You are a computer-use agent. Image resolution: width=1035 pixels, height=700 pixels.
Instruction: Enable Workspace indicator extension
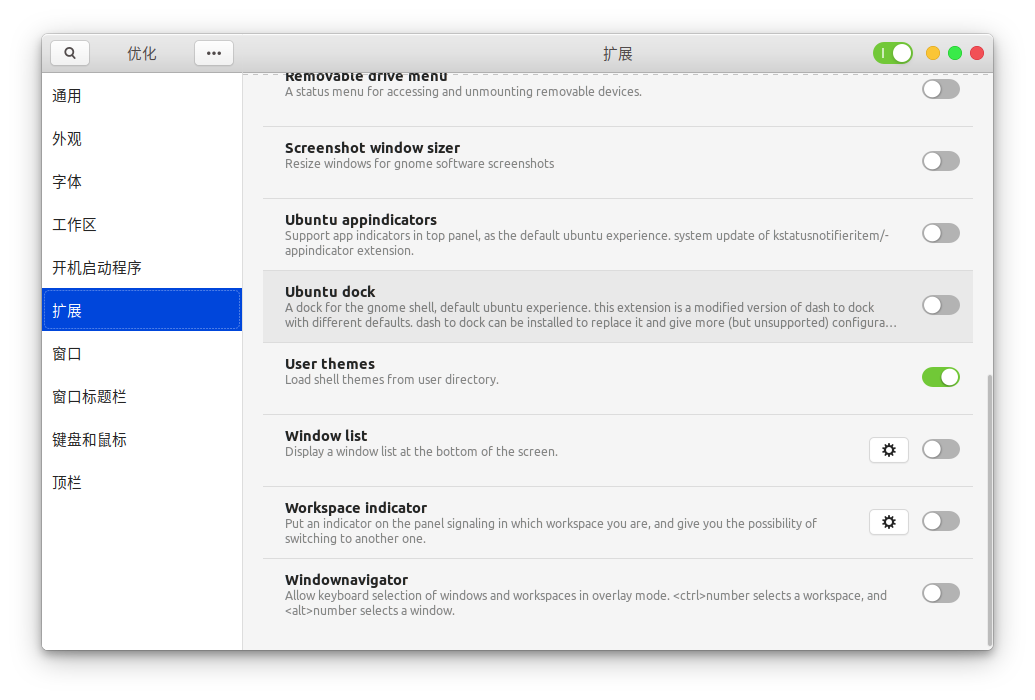click(941, 521)
